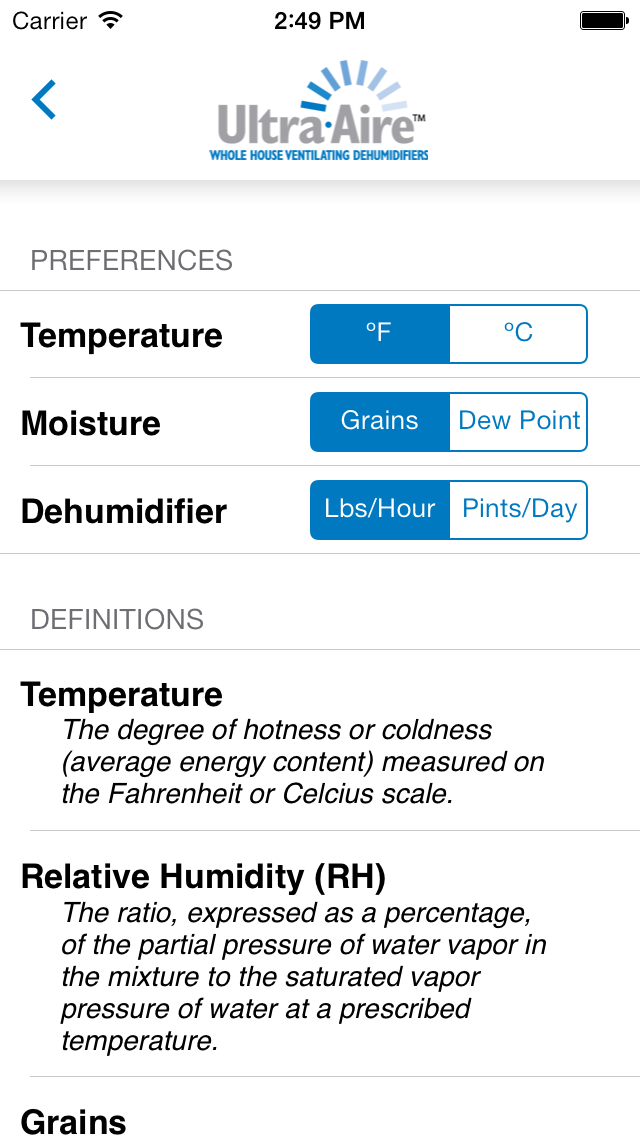This screenshot has height=1136, width=640.
Task: Switch temperature to °C
Action: [518, 334]
